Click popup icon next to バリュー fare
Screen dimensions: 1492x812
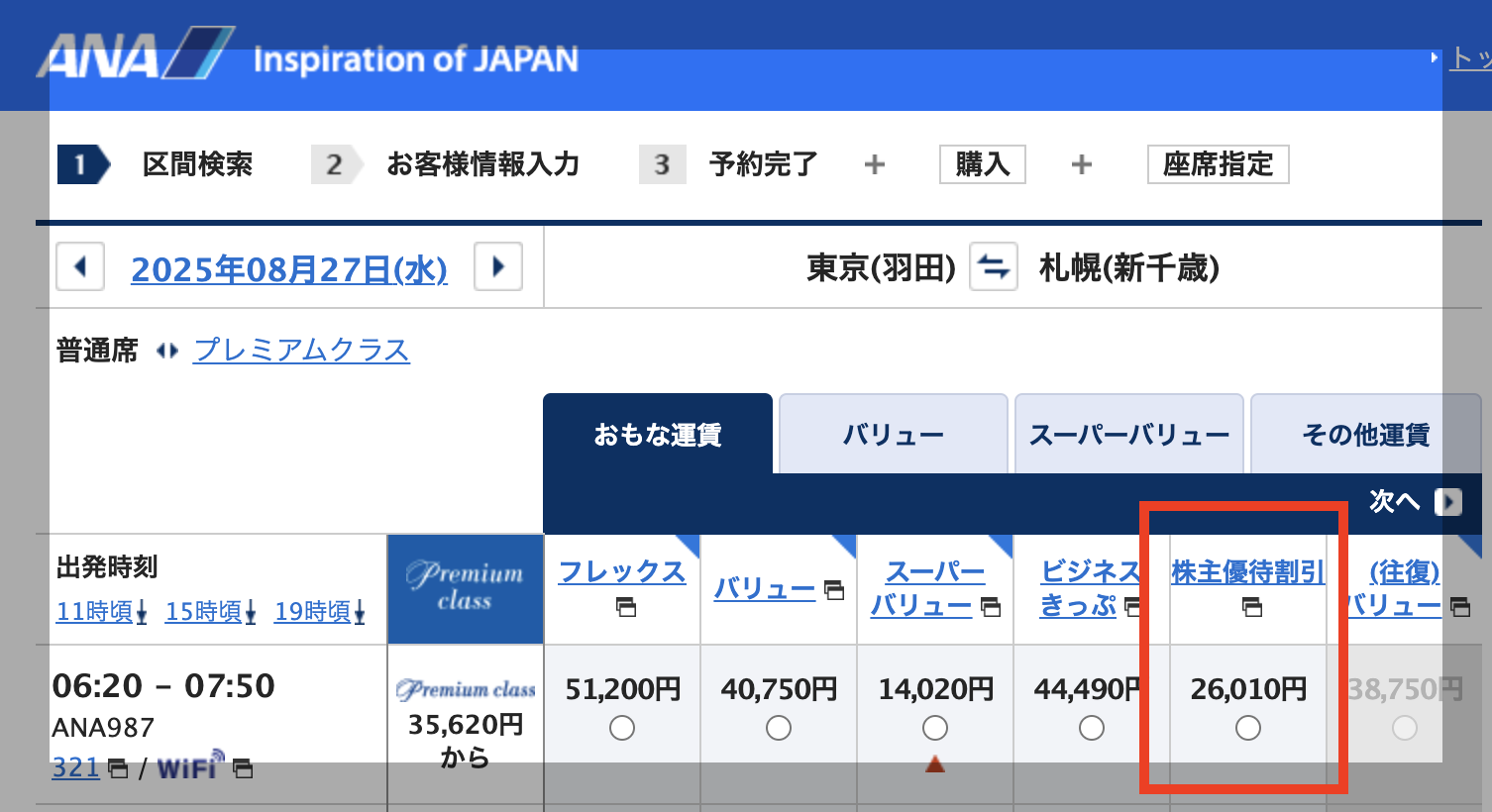pyautogui.click(x=834, y=590)
